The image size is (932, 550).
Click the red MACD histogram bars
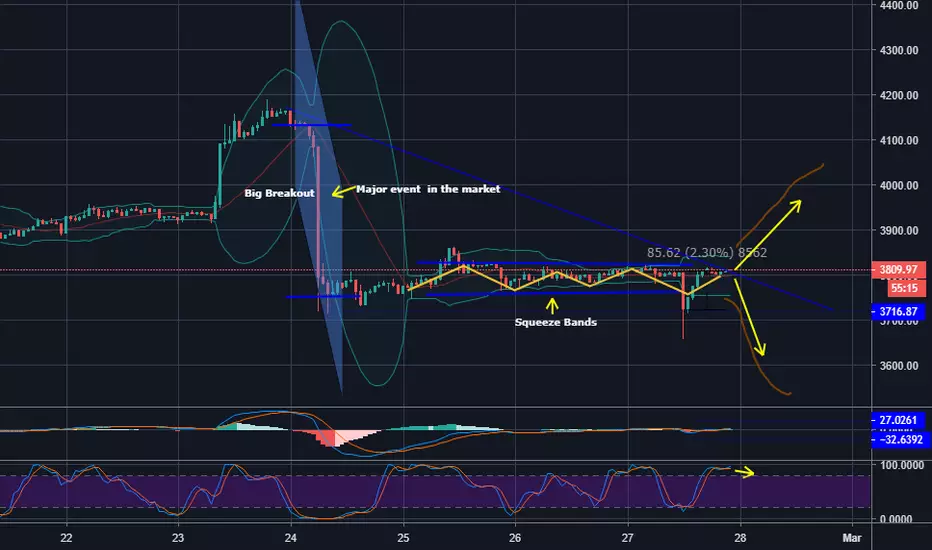click(325, 438)
